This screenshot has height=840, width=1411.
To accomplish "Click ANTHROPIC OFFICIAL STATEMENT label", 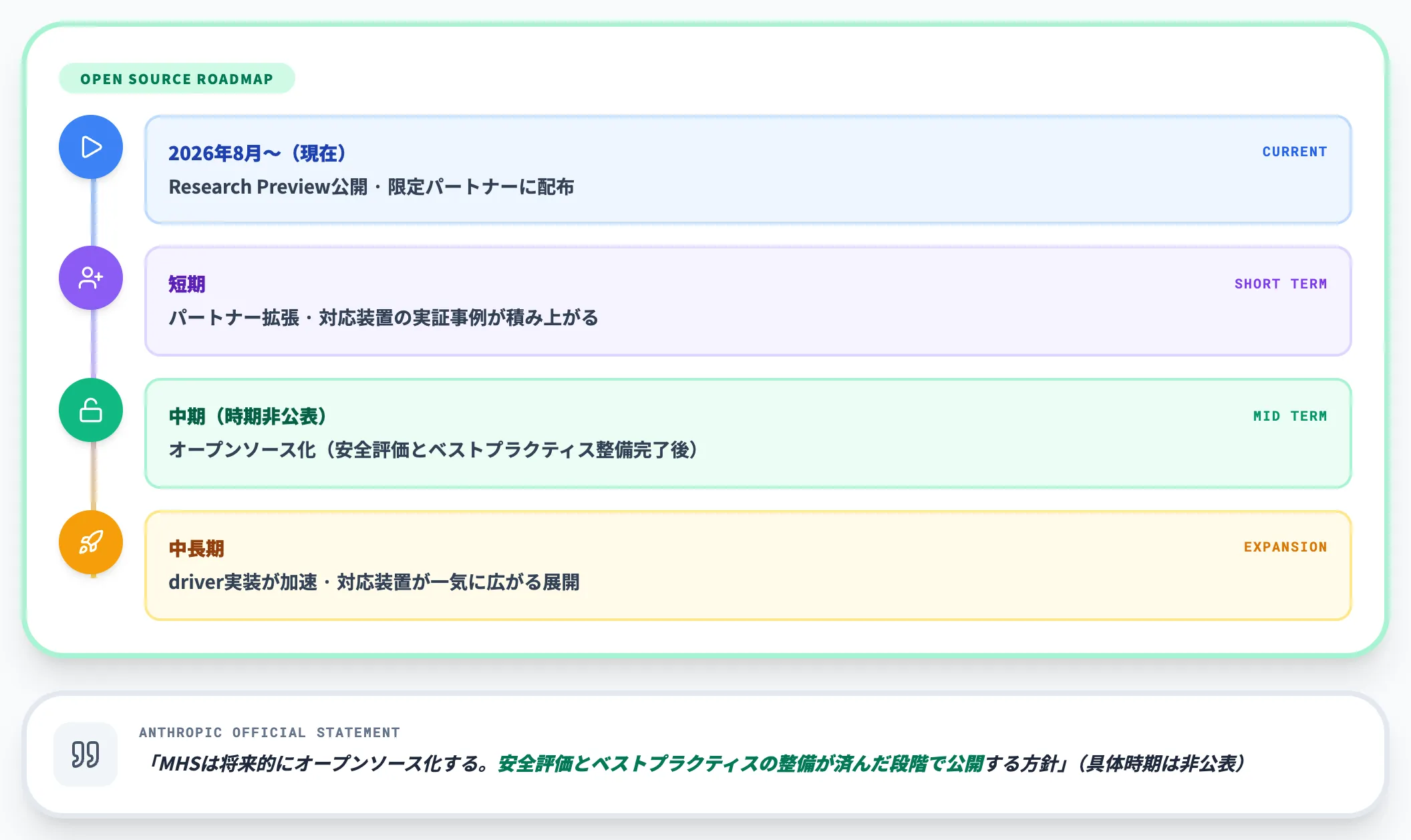I will pyautogui.click(x=269, y=732).
